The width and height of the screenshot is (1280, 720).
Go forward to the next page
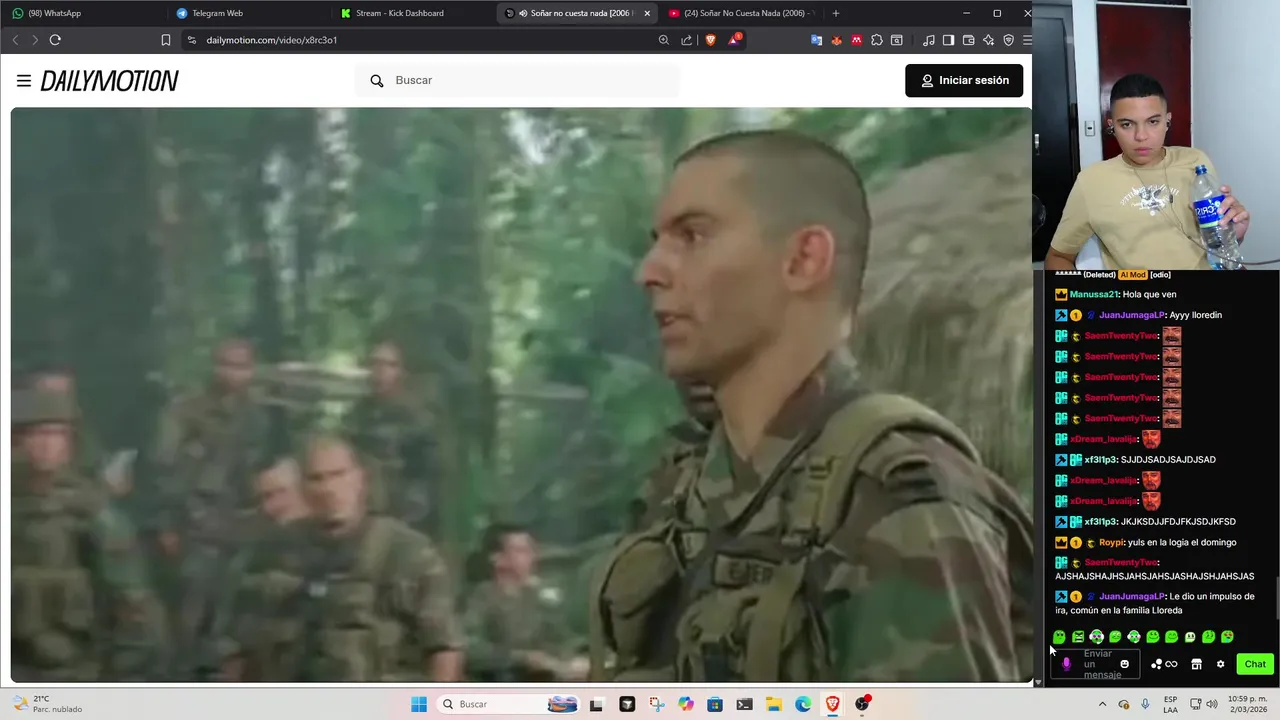(x=34, y=40)
